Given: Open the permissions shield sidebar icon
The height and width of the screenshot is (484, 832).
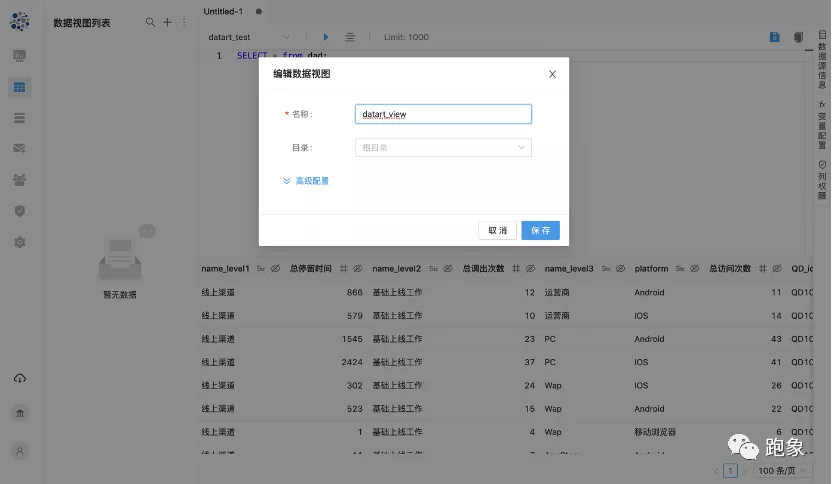Looking at the screenshot, I should tap(20, 211).
